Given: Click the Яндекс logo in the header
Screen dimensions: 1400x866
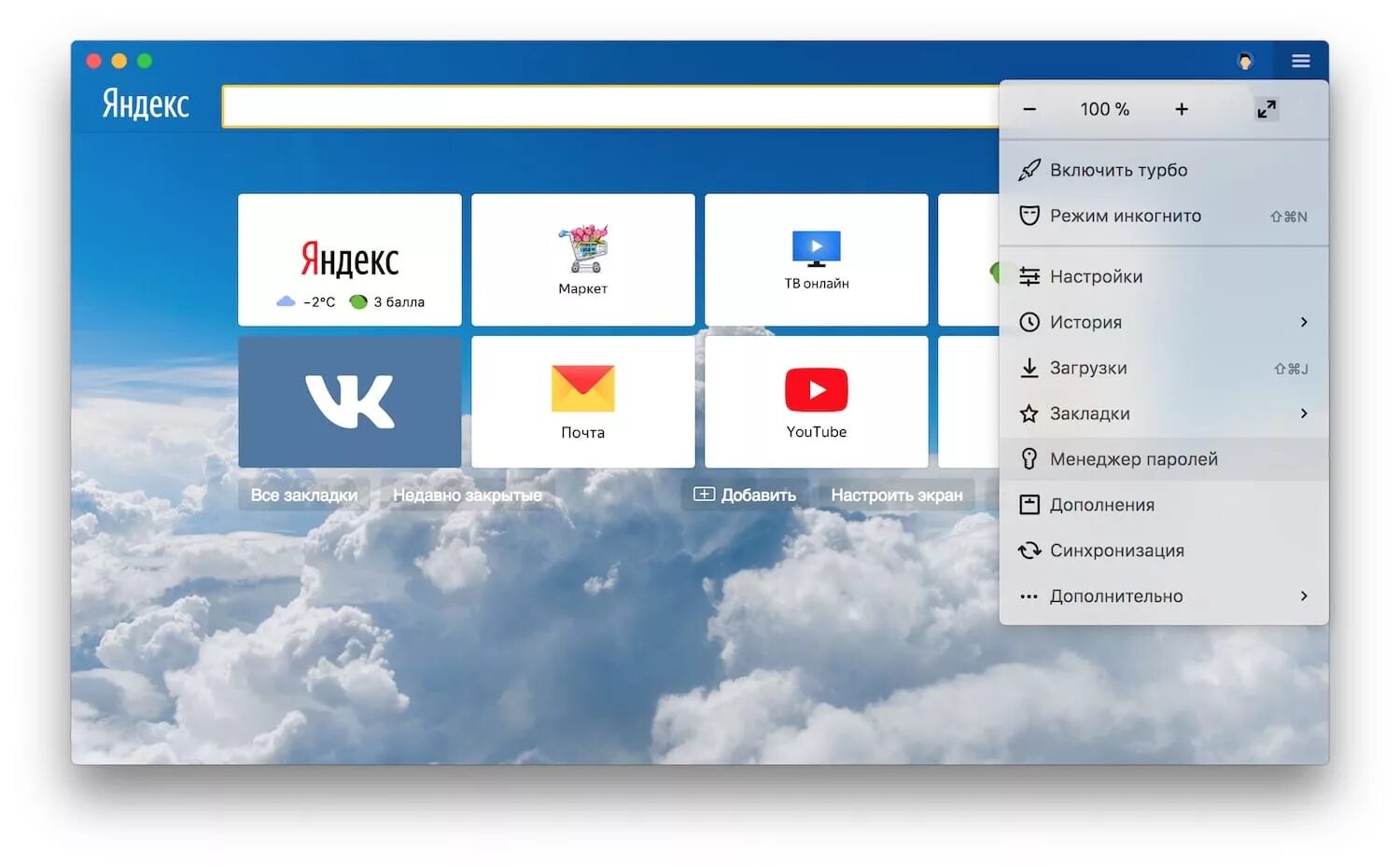Looking at the screenshot, I should [x=146, y=105].
